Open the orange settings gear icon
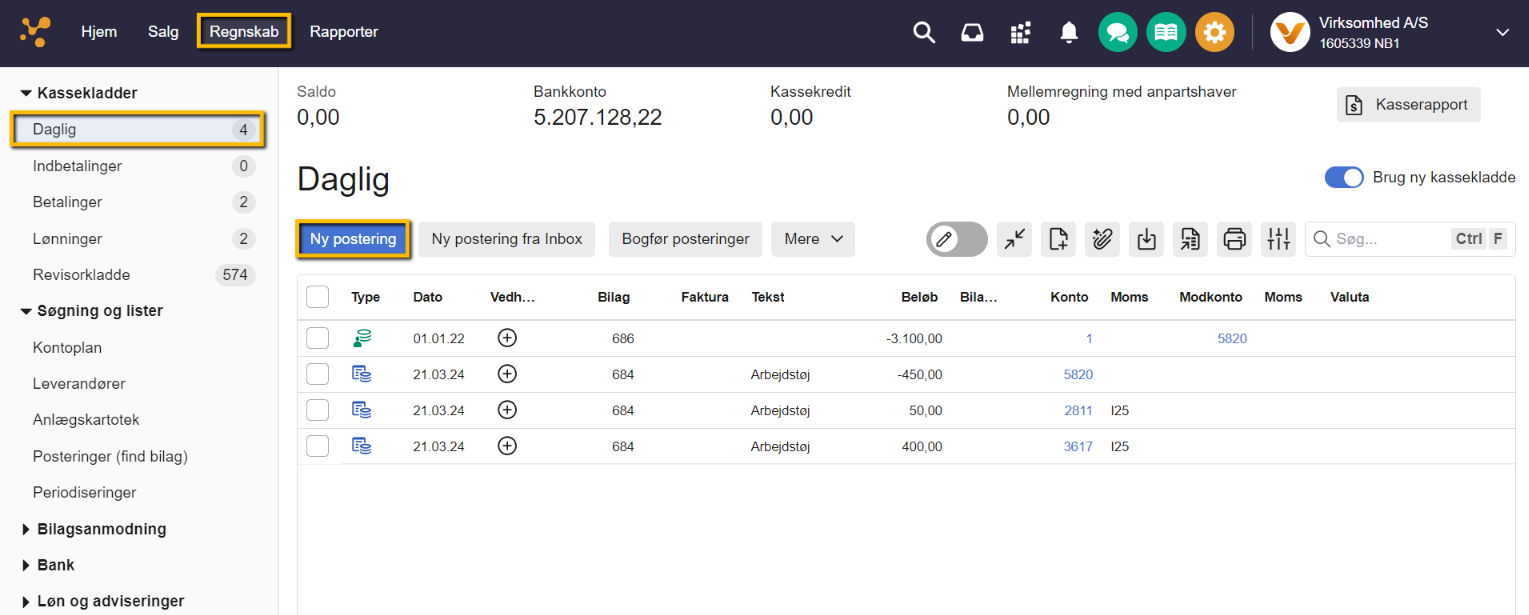The height and width of the screenshot is (615, 1529). point(1214,32)
